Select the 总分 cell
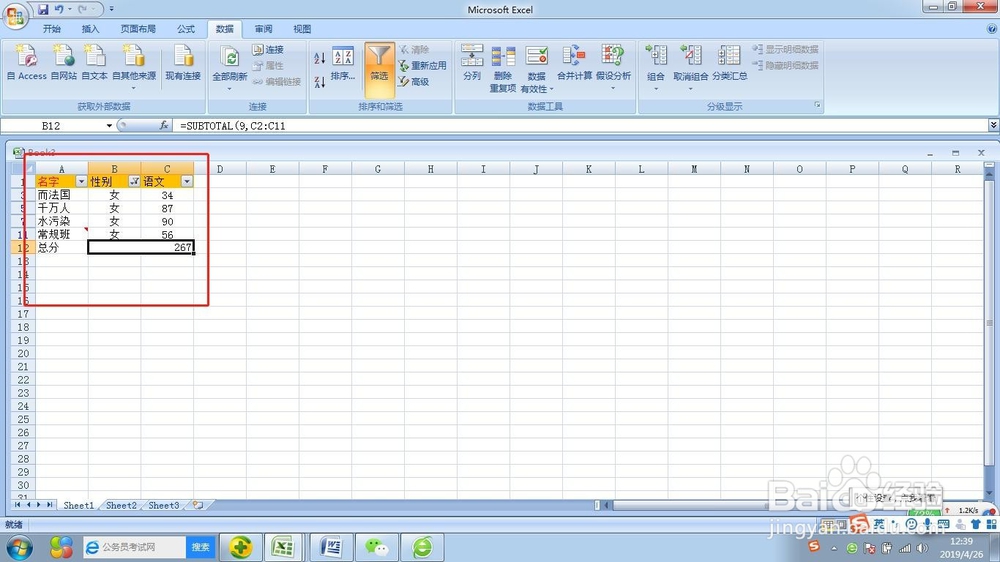The height and width of the screenshot is (562, 1000). pyautogui.click(x=62, y=248)
